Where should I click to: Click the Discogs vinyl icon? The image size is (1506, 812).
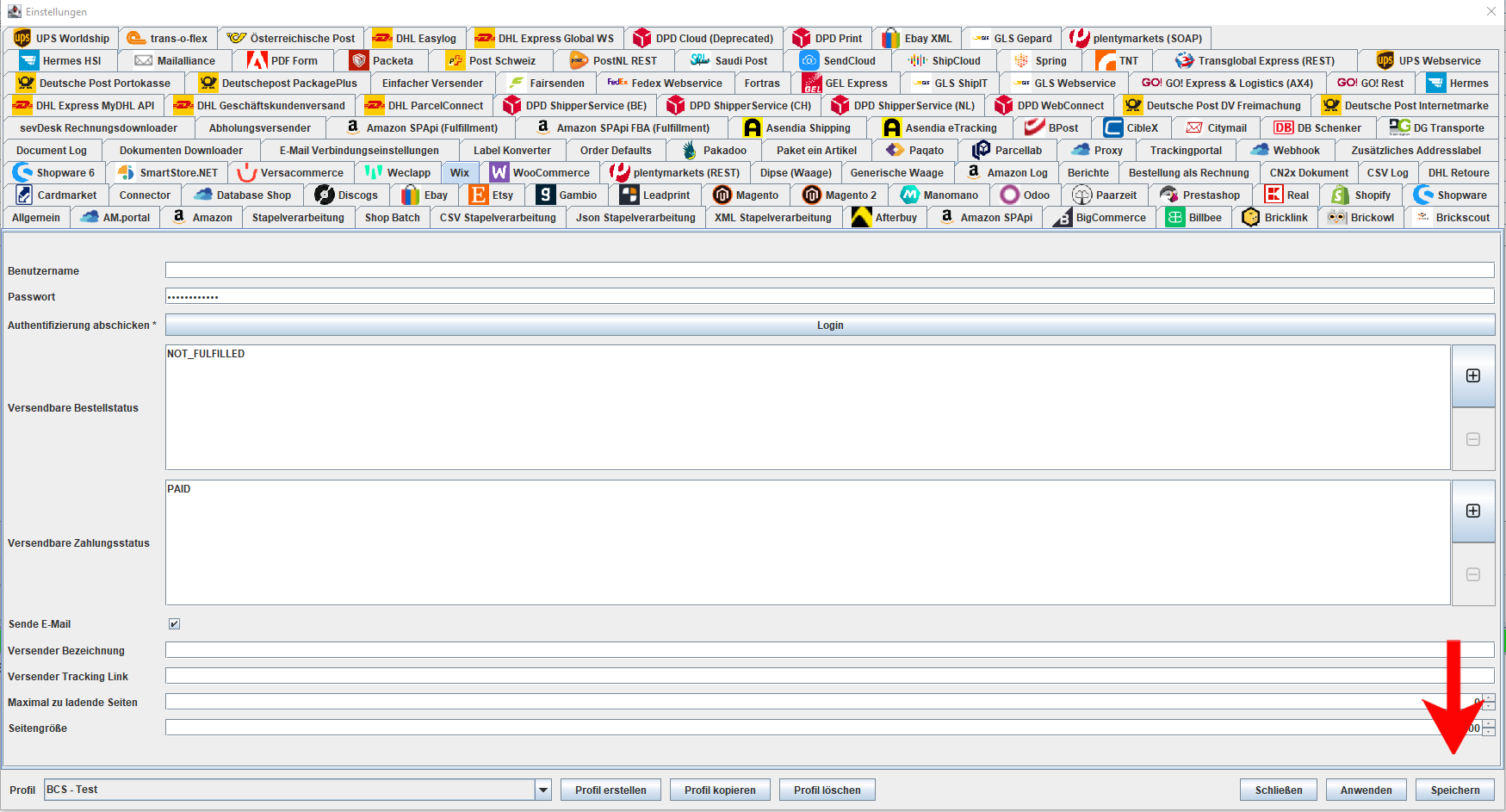coord(324,195)
